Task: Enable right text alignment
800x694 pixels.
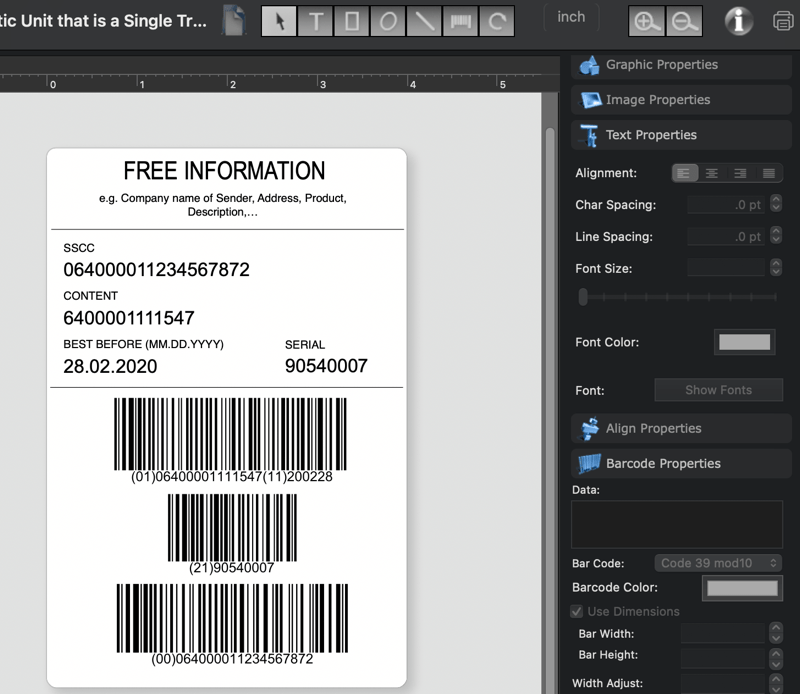Action: (x=739, y=172)
